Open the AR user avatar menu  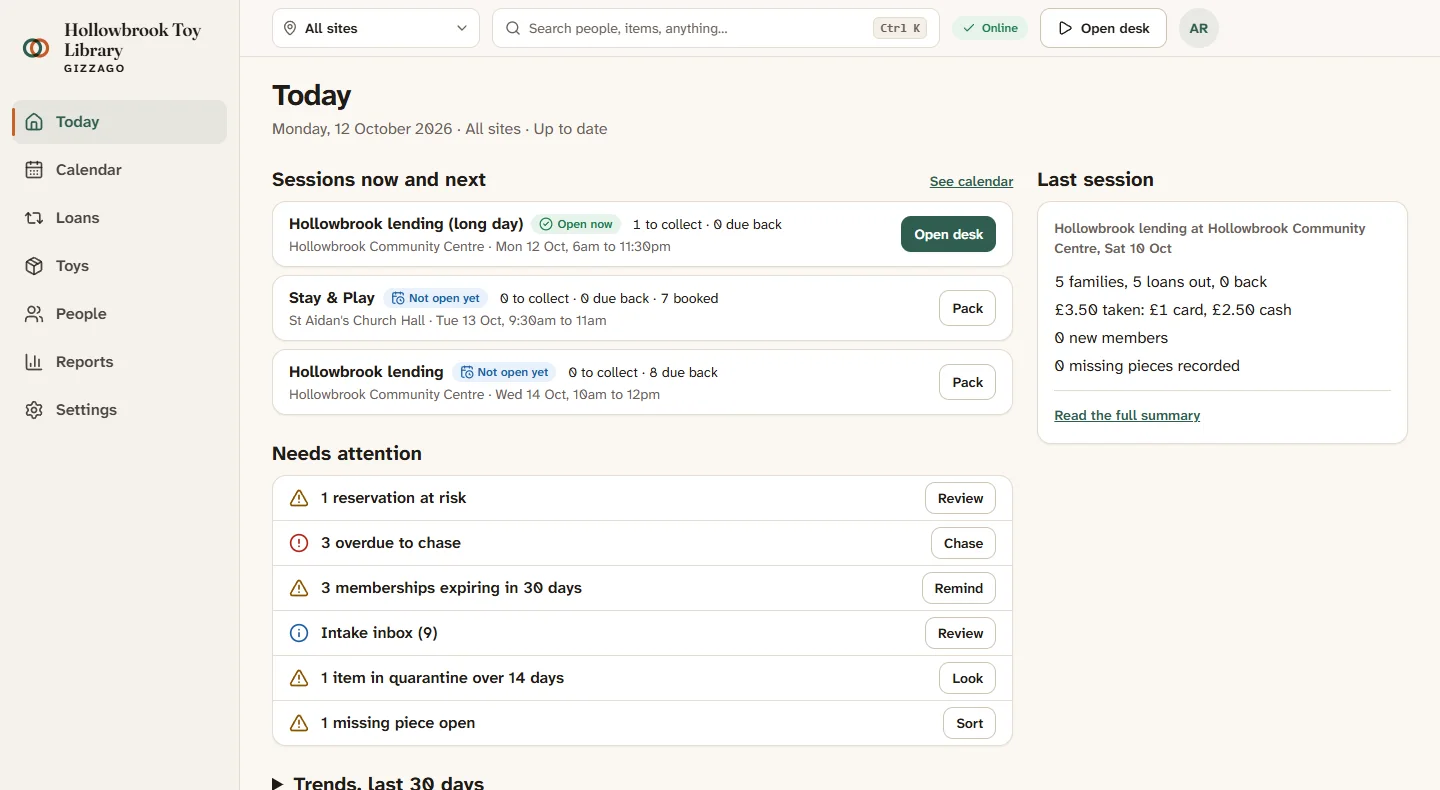(1199, 28)
